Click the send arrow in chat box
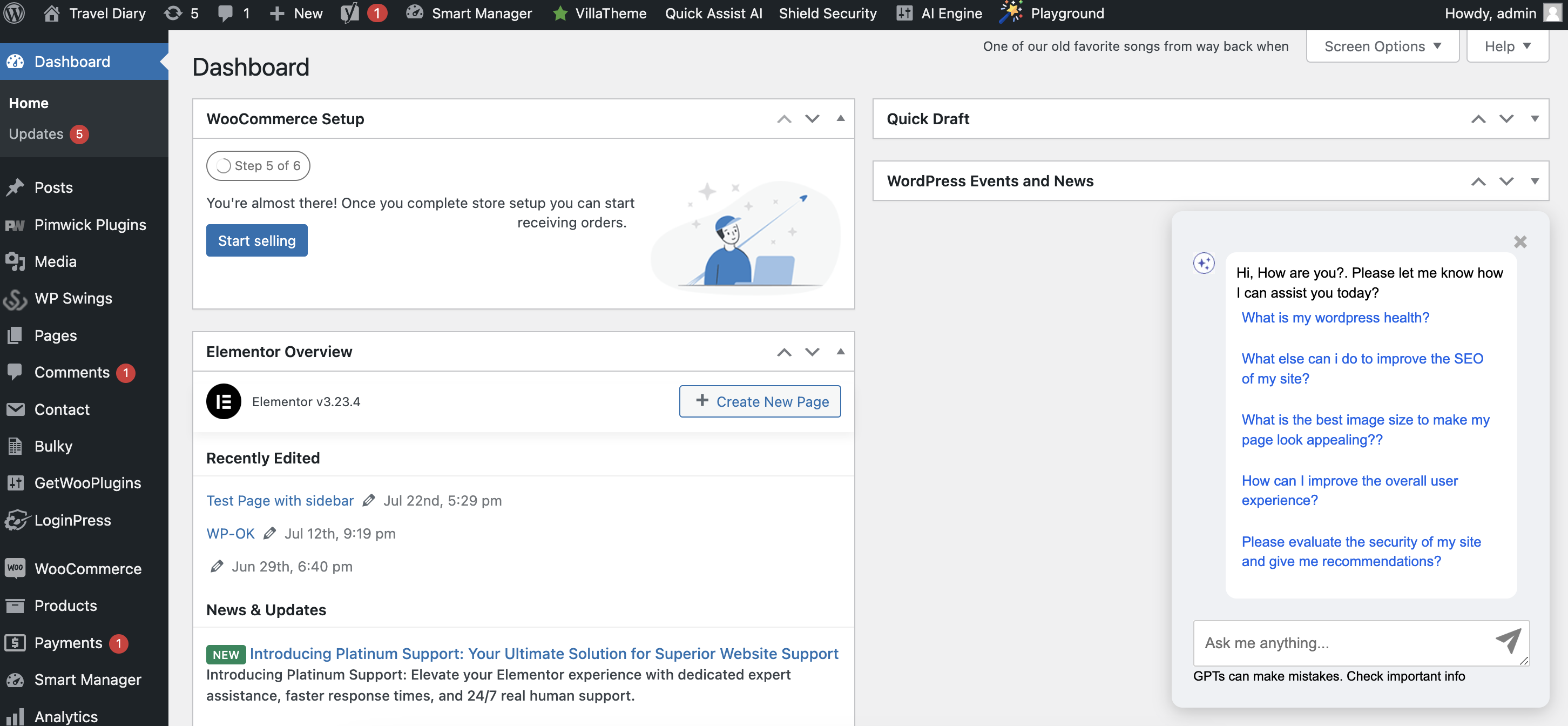Image resolution: width=1568 pixels, height=726 pixels. coord(1509,641)
